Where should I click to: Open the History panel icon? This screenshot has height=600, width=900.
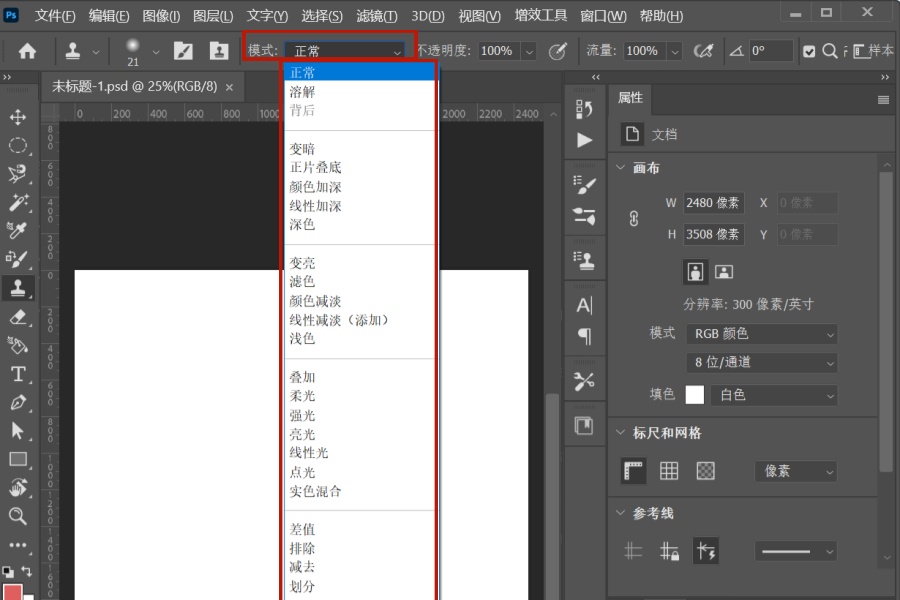584,109
